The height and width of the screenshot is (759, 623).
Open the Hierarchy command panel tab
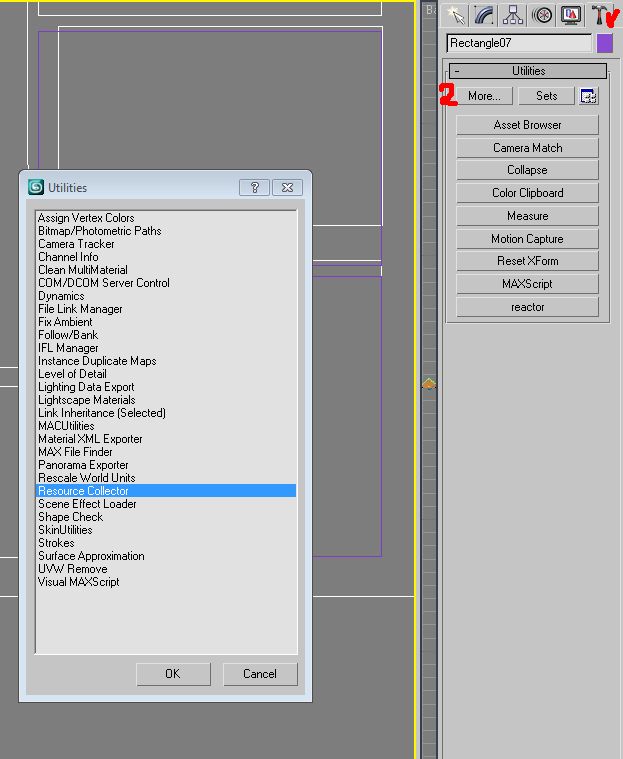pos(513,15)
